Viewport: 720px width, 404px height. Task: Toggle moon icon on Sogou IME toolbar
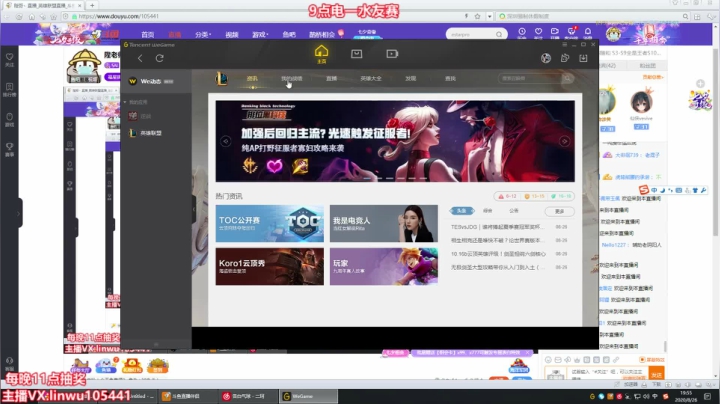tap(663, 190)
